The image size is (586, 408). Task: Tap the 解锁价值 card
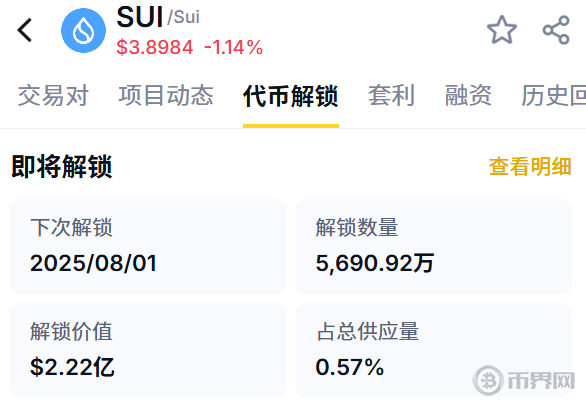point(148,350)
